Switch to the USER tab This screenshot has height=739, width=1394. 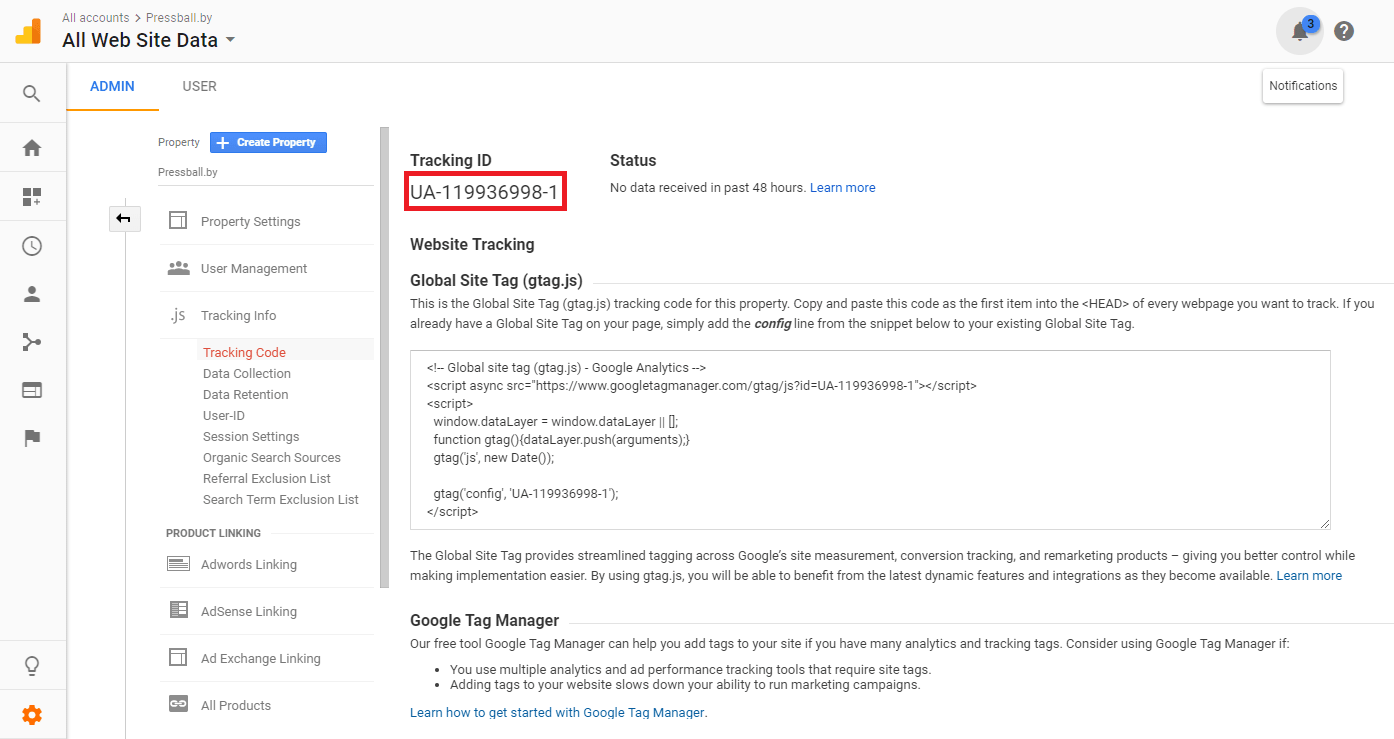199,86
